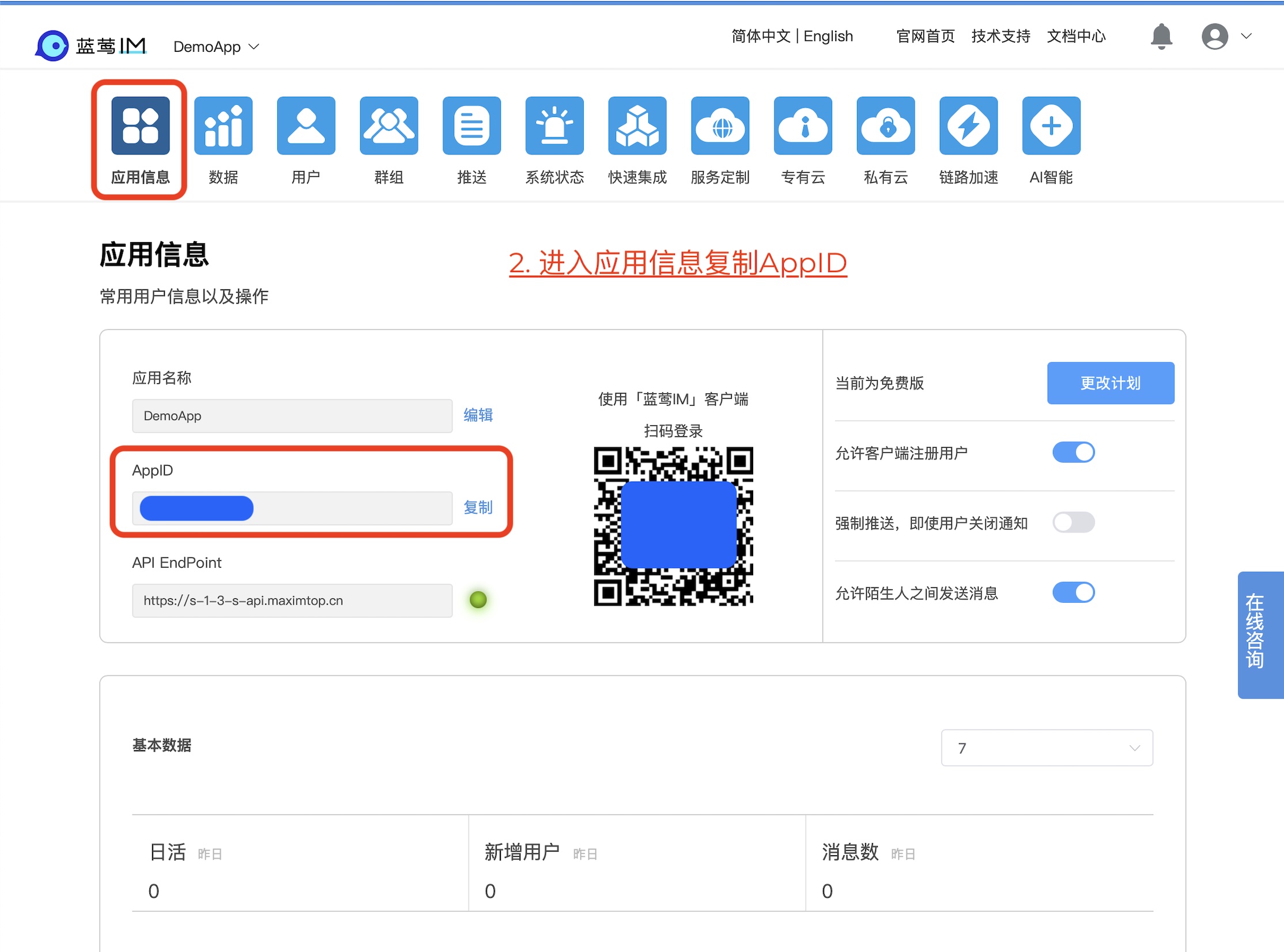
Task: Switch language to English
Action: click(828, 36)
